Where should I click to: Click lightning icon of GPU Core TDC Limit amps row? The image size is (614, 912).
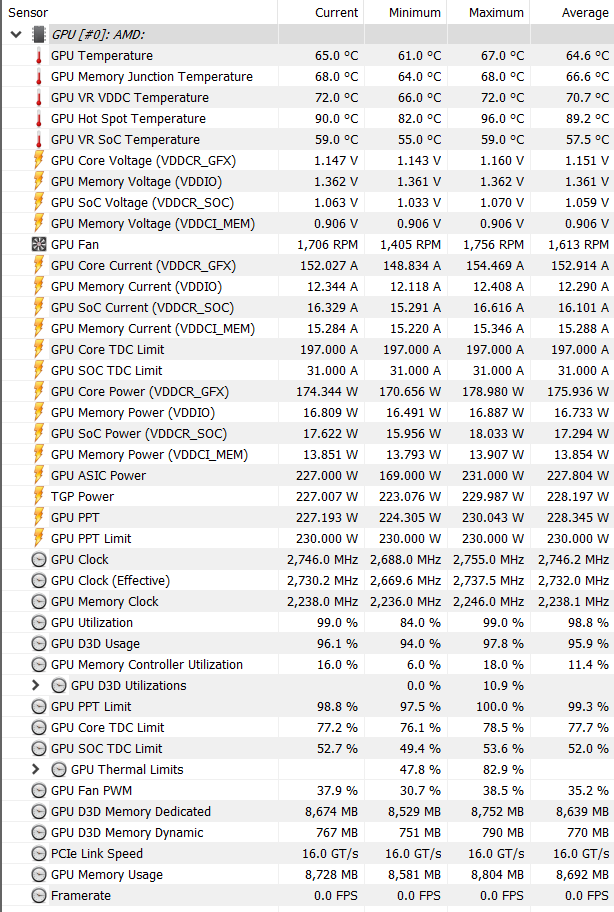click(x=38, y=349)
